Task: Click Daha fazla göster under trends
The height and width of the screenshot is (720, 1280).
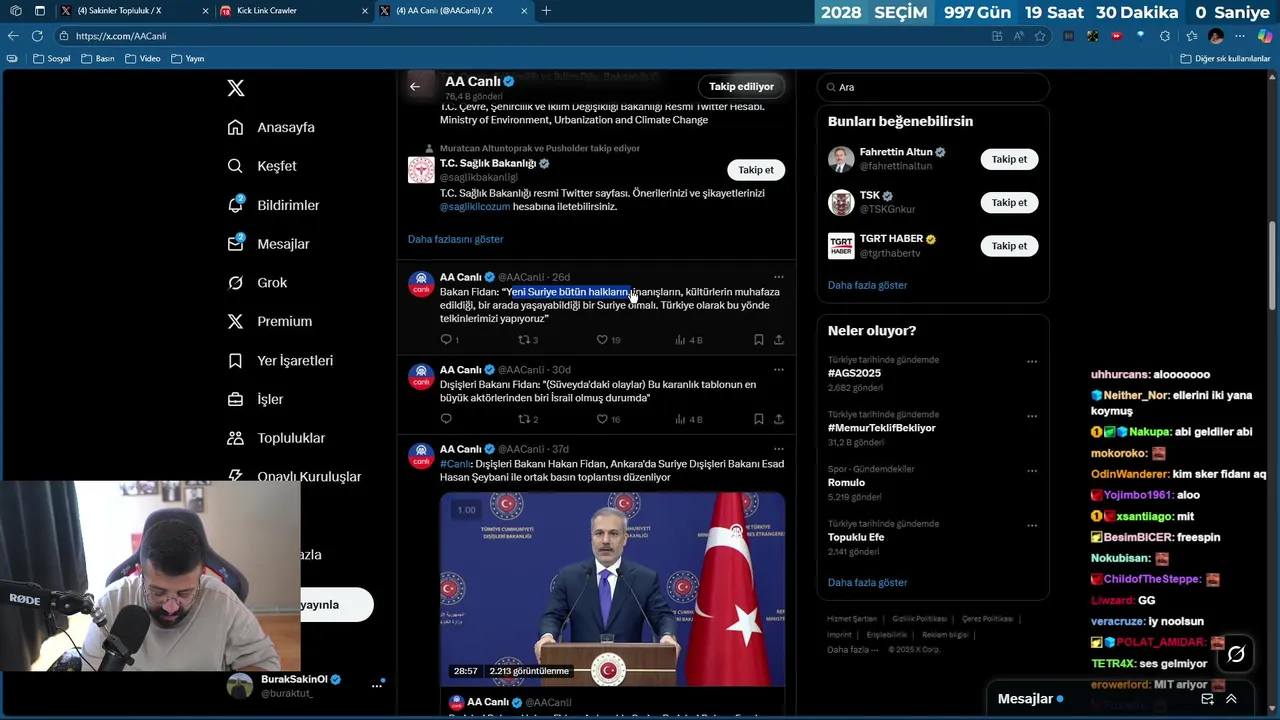Action: click(x=867, y=582)
